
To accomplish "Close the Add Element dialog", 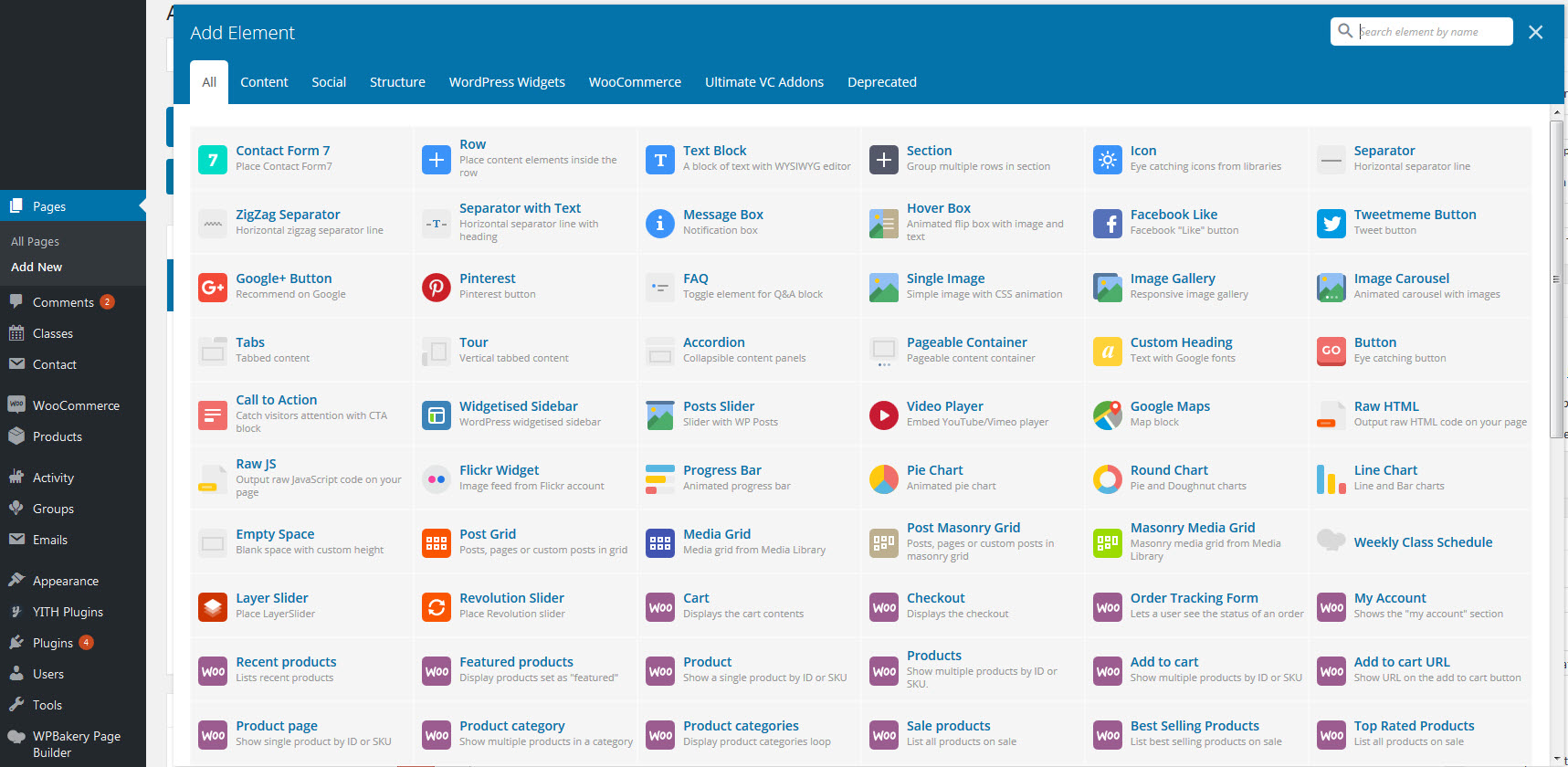I will point(1535,33).
